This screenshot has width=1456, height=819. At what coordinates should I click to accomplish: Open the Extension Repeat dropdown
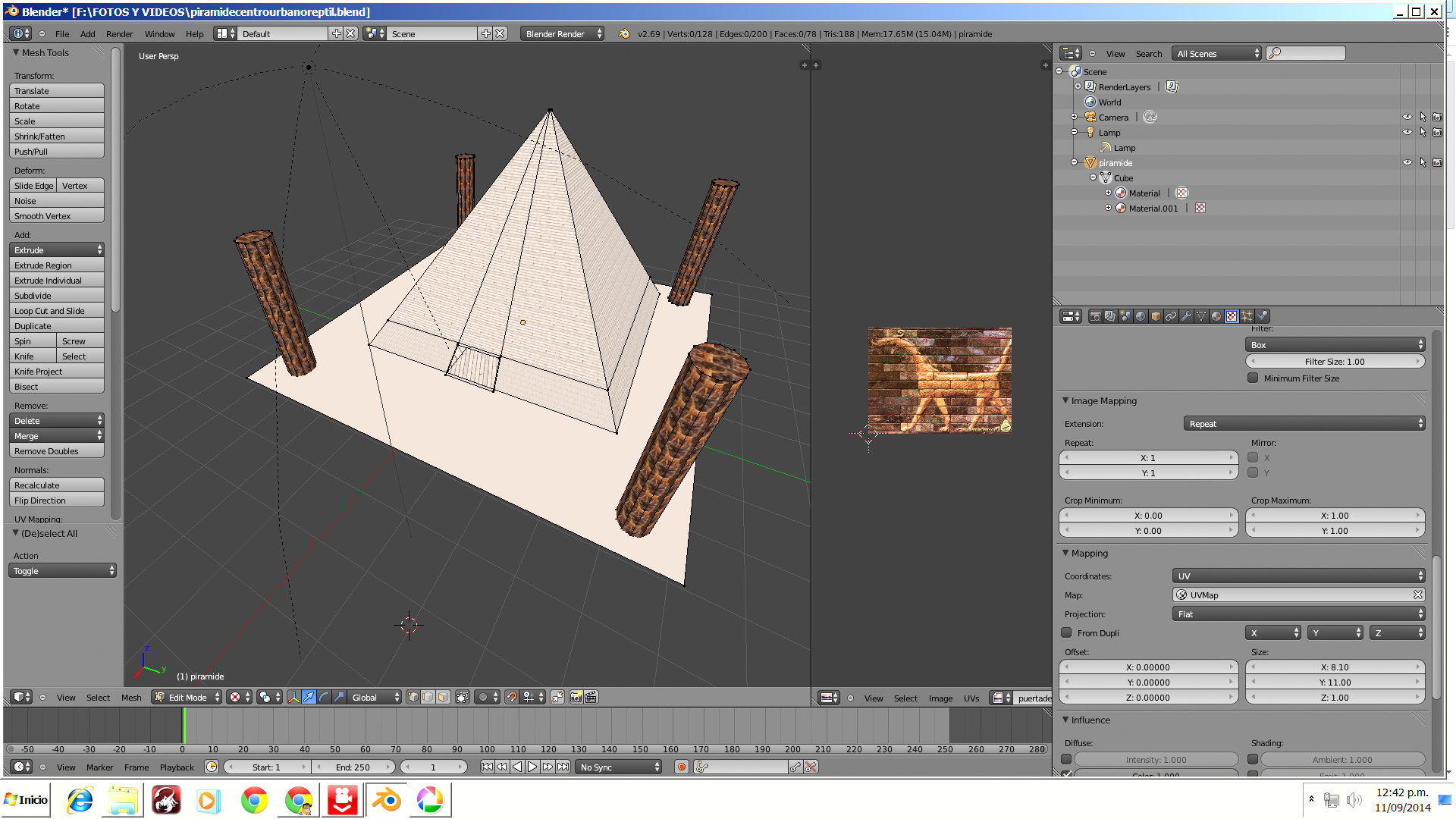pos(1304,424)
